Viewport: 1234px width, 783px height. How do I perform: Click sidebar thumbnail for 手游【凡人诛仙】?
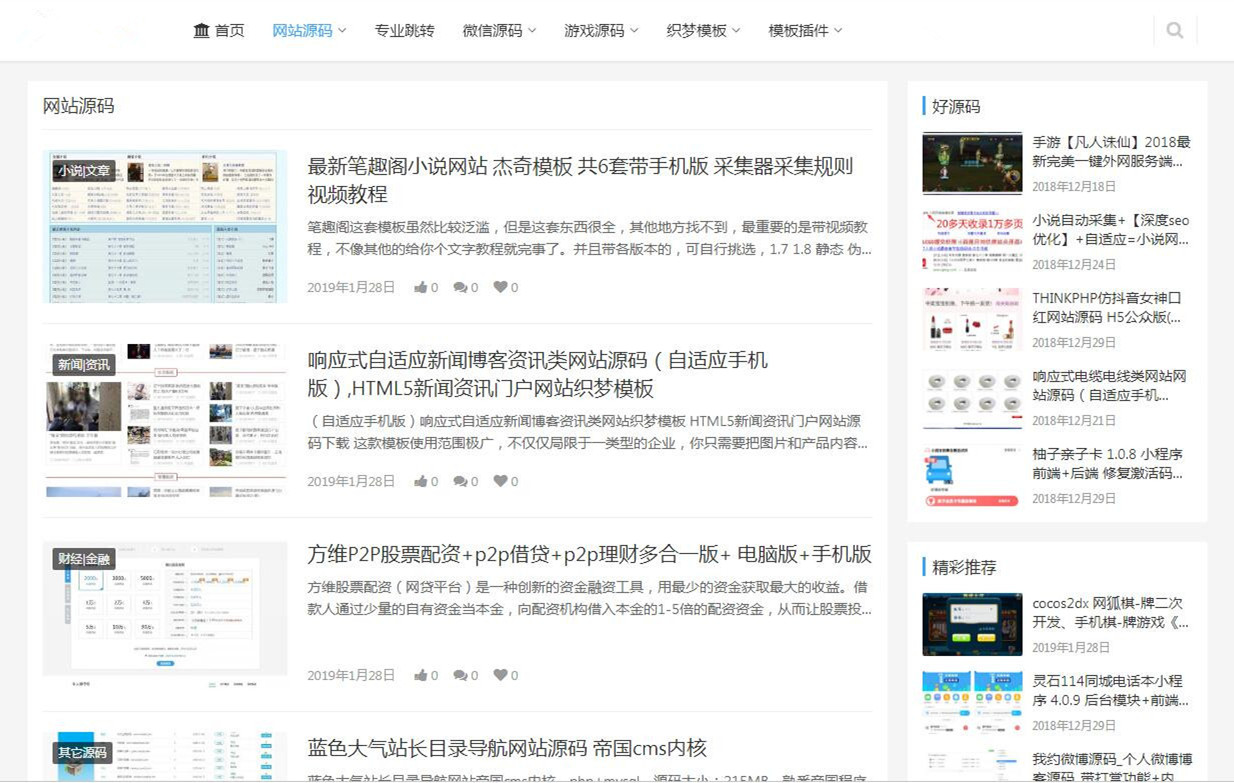tap(972, 162)
